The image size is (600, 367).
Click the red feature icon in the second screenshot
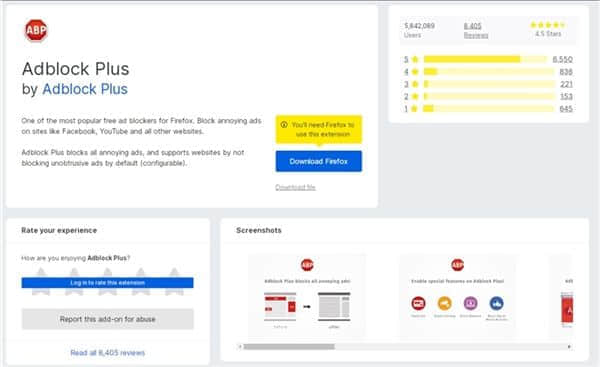[x=418, y=303]
